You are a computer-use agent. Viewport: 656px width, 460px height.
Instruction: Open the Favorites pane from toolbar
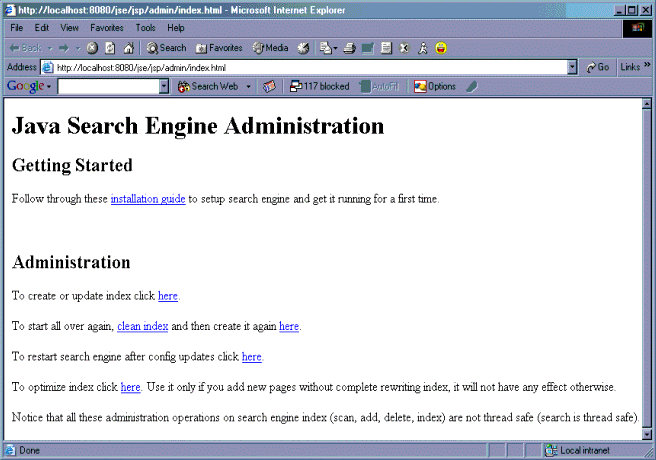tap(219, 48)
